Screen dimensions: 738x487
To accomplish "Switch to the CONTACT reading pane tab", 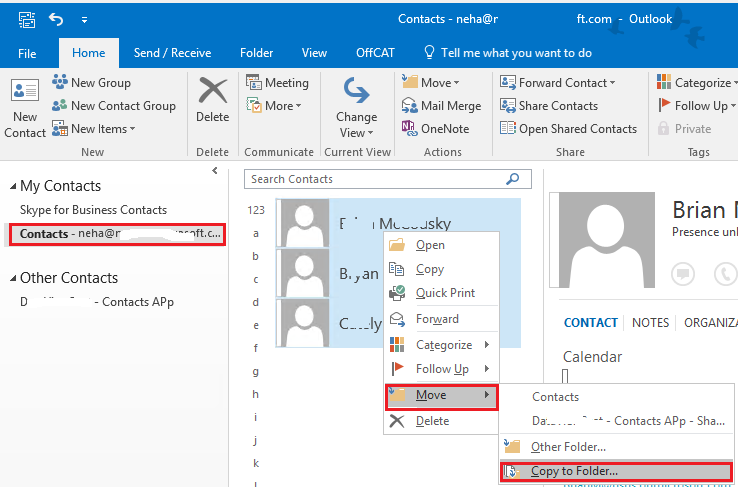I will click(591, 323).
